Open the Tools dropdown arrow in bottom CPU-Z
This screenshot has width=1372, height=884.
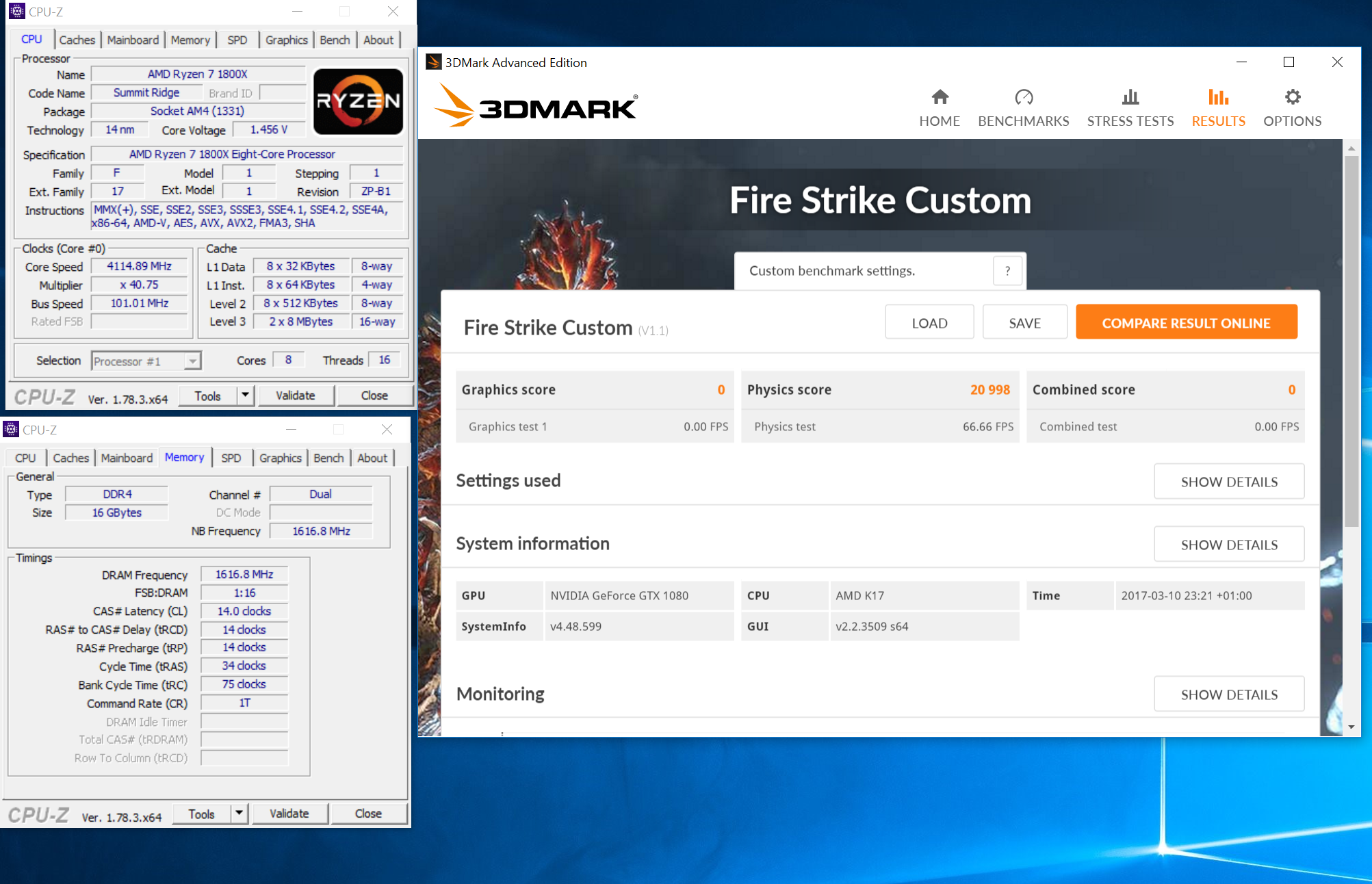[x=239, y=814]
